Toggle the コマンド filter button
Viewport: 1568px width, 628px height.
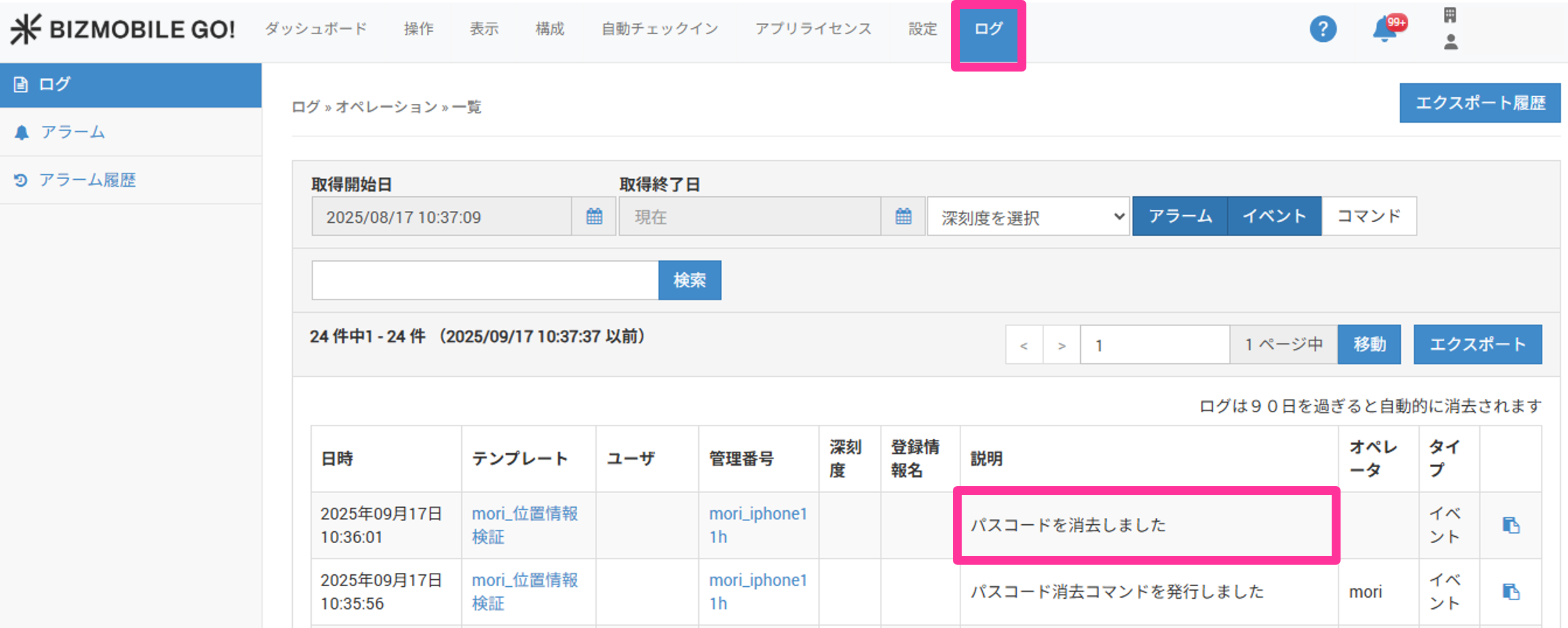(x=1368, y=217)
